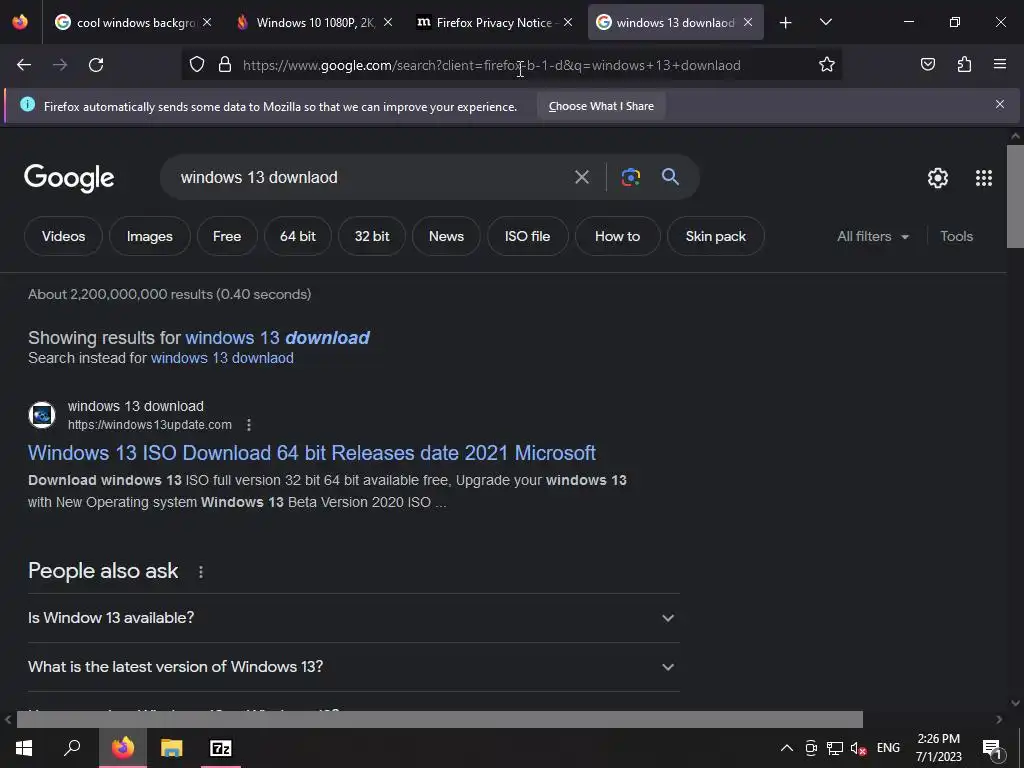Apply the 32 bit filter chip
Screen dimensions: 1024x768
[x=372, y=236]
